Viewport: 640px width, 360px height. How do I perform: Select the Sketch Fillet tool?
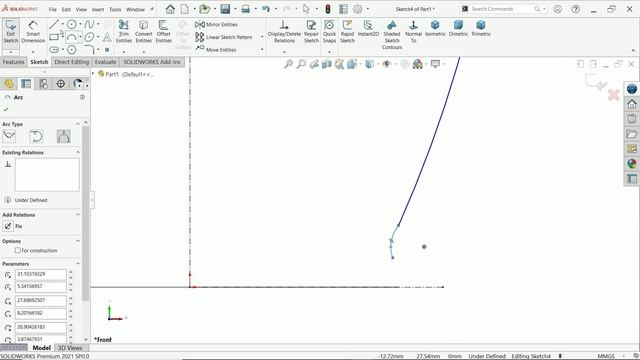(89, 50)
